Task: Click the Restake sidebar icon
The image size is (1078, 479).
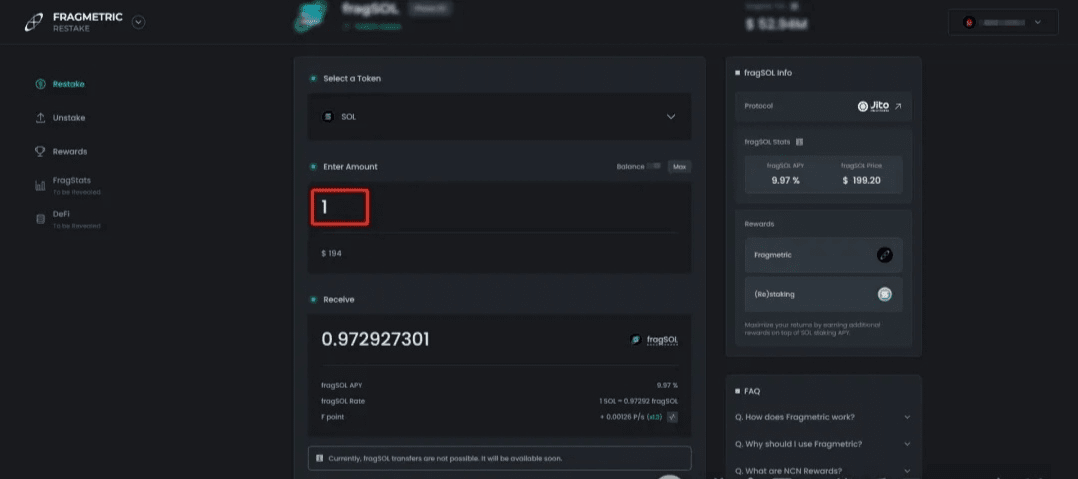Action: (41, 84)
